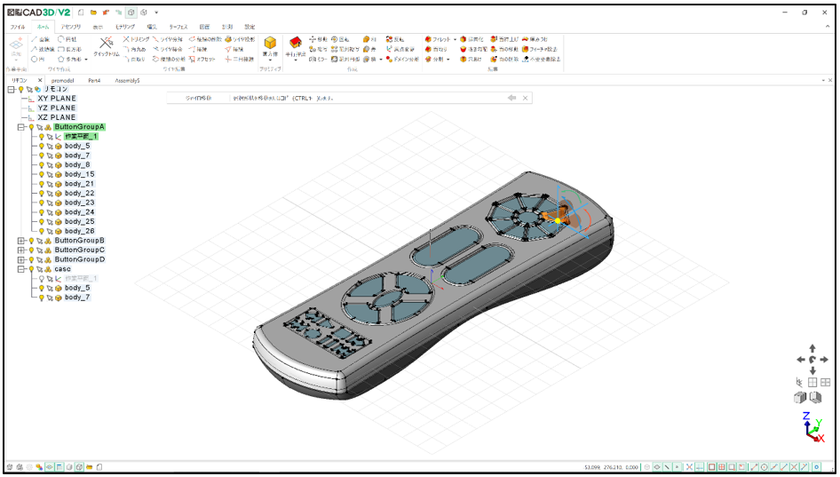Screen dimensions: 840x477
Task: Toggle visibility bulb of body_15
Action: (41, 174)
